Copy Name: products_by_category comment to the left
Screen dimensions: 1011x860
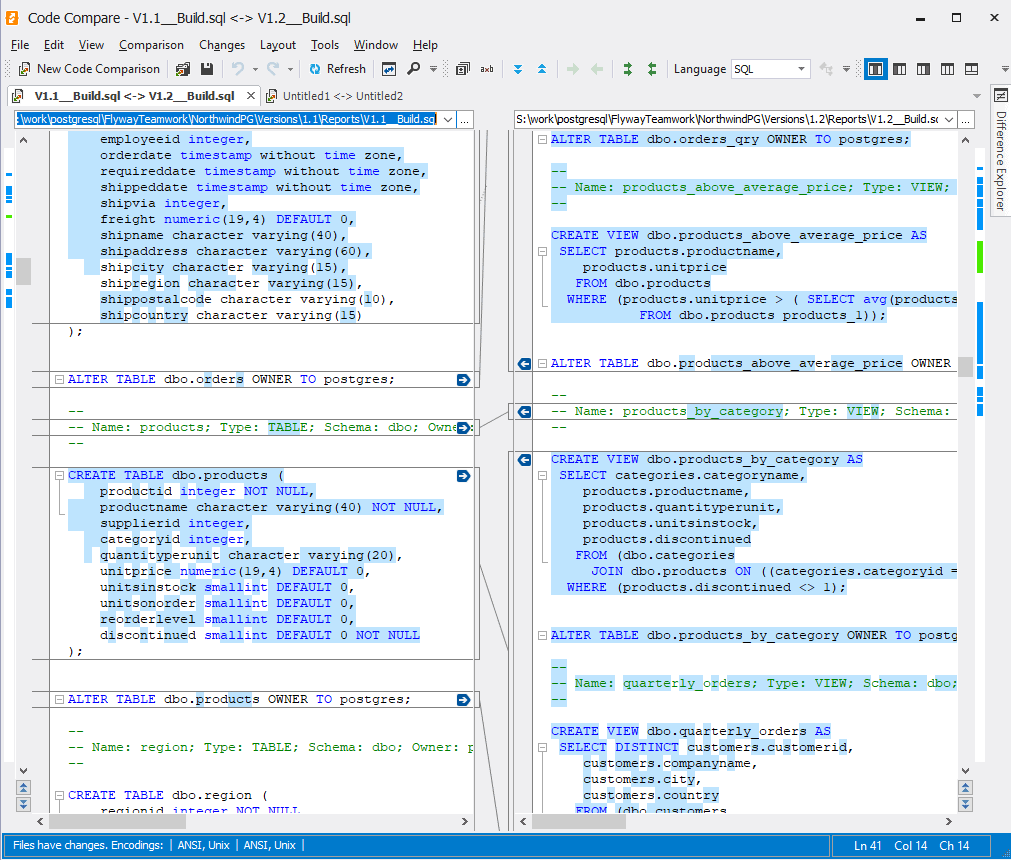tap(525, 411)
